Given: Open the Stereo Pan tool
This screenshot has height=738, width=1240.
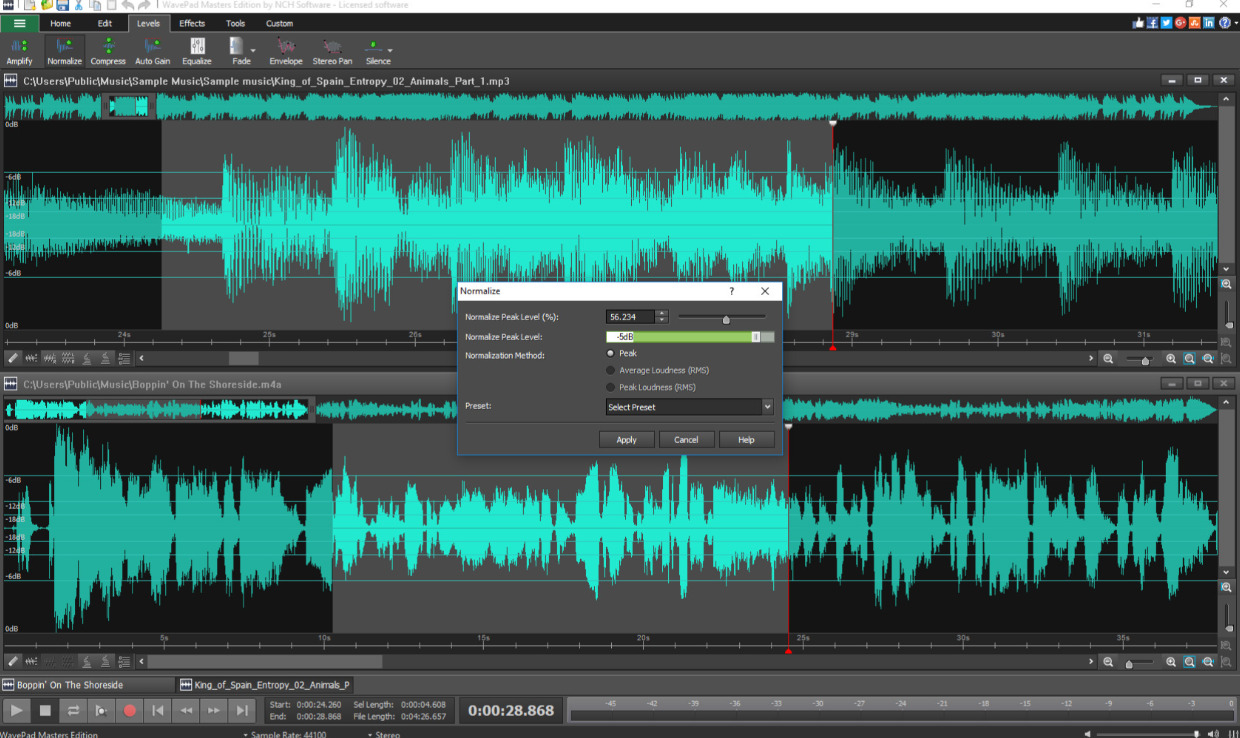Looking at the screenshot, I should pyautogui.click(x=332, y=51).
